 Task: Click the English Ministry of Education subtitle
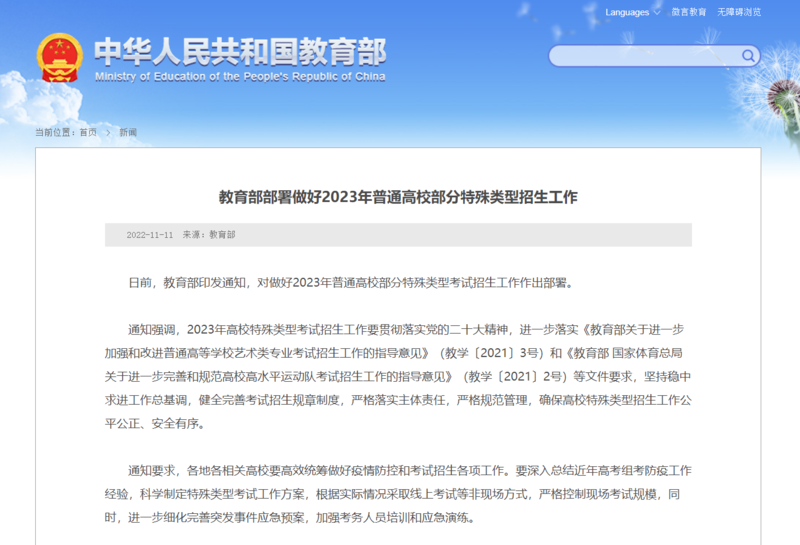tap(240, 76)
